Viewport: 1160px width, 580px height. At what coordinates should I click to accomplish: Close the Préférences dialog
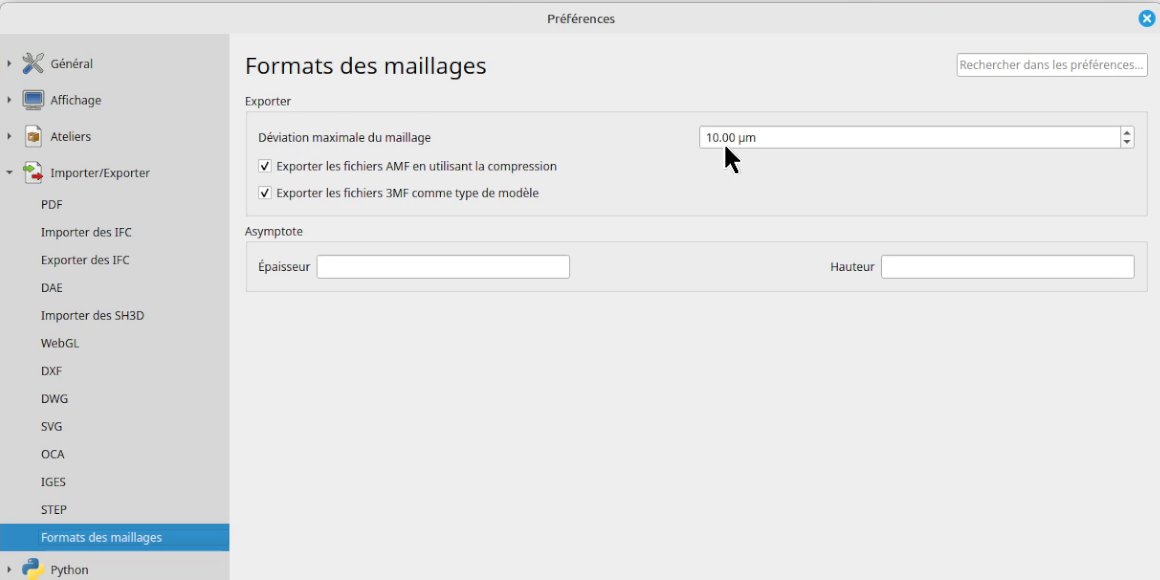(1147, 18)
